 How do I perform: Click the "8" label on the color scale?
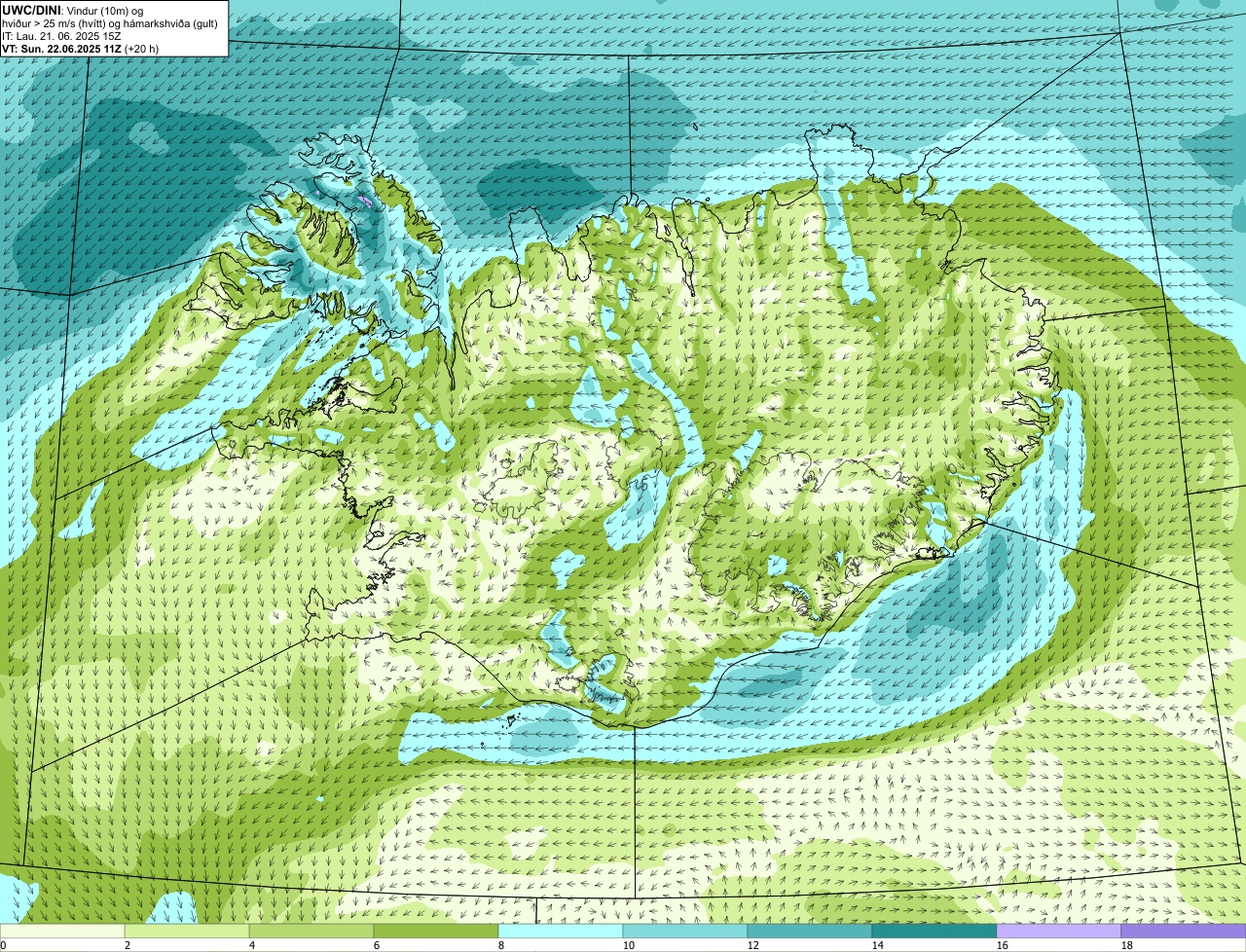501,945
